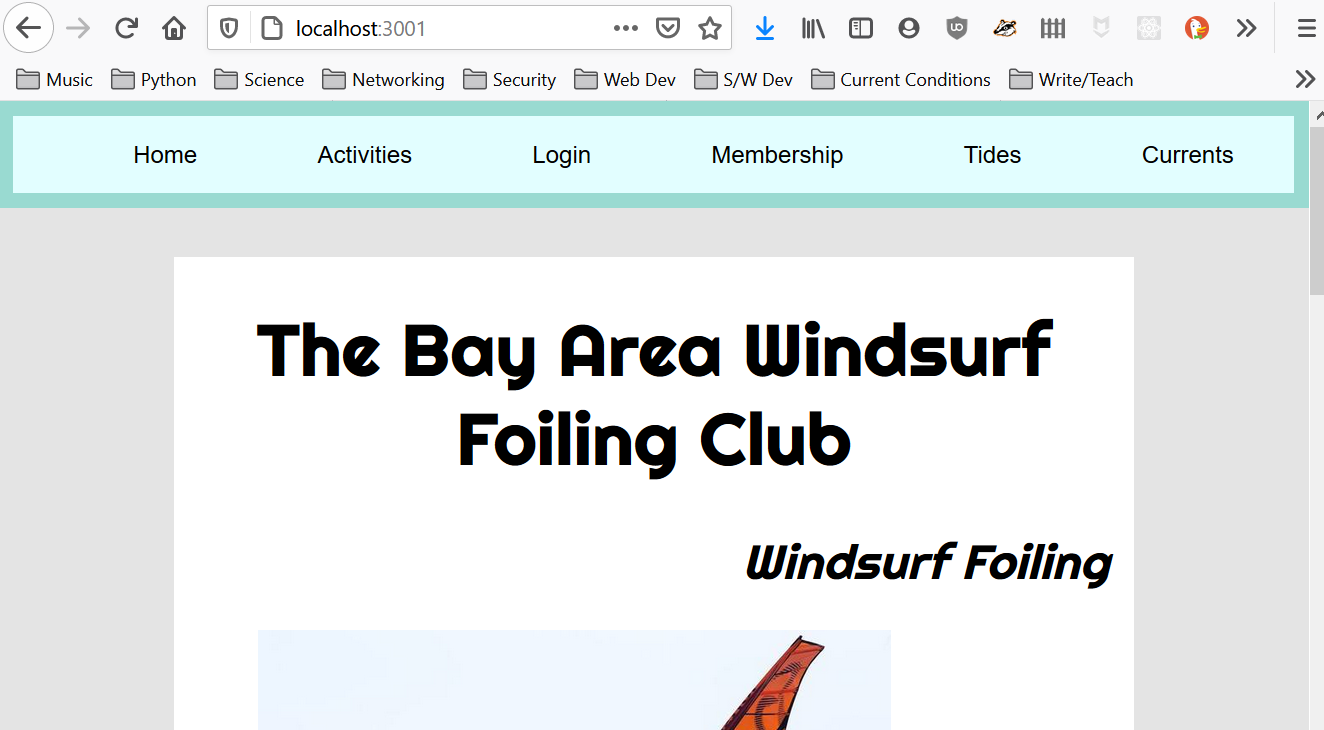Click the browser back arrow button

coord(29,28)
